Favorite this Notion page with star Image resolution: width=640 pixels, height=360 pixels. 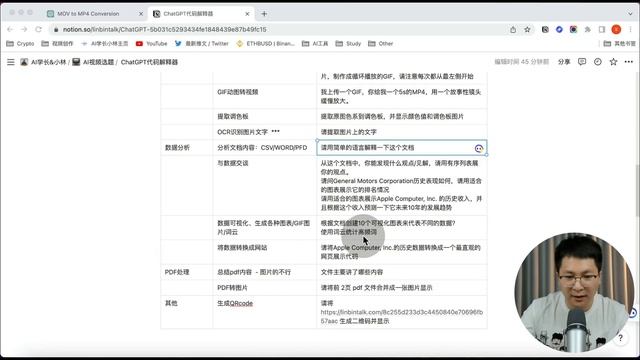tap(613, 62)
